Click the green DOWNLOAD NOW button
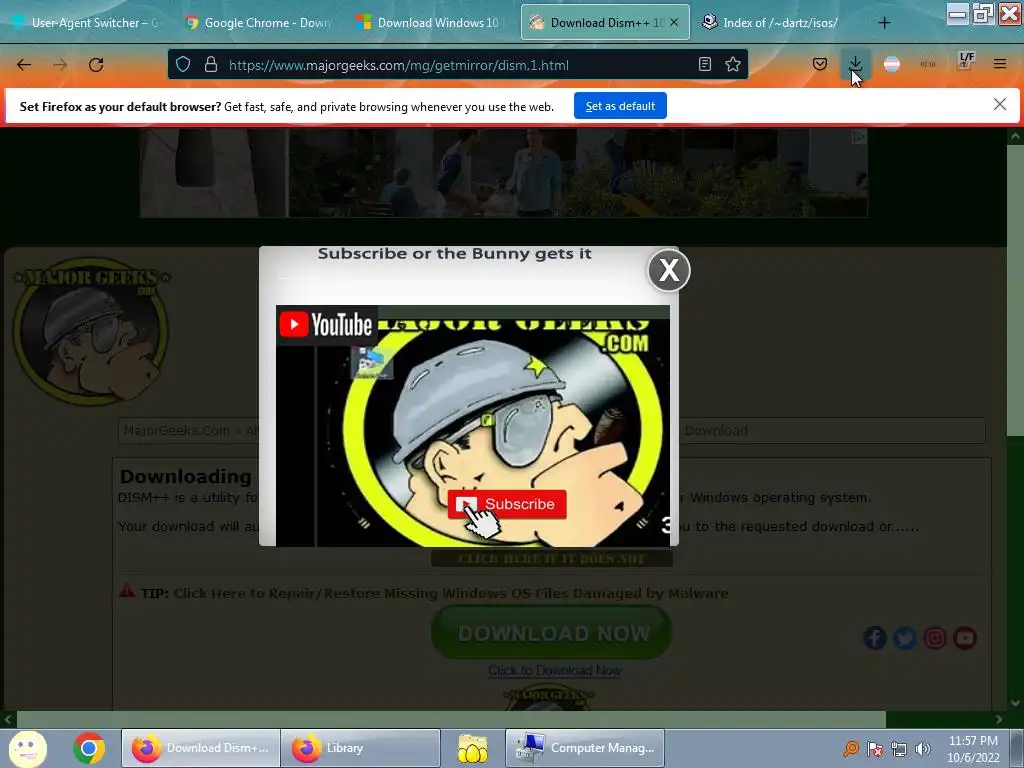The image size is (1024, 768). coord(552,632)
